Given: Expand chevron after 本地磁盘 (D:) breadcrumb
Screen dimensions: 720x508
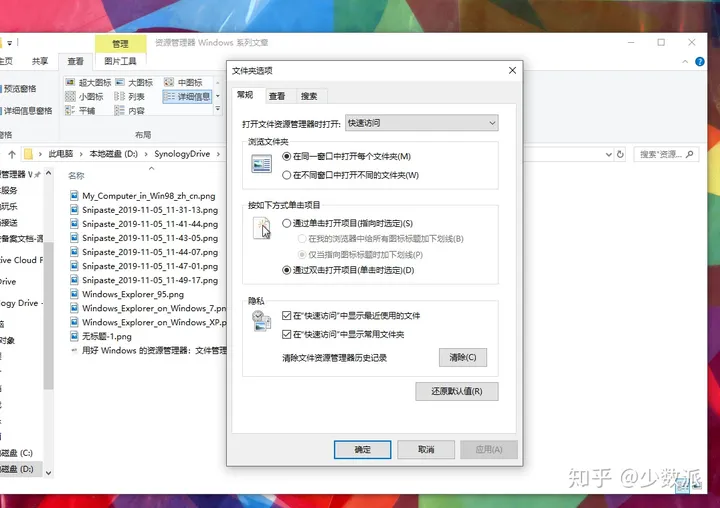Looking at the screenshot, I should tap(146, 154).
